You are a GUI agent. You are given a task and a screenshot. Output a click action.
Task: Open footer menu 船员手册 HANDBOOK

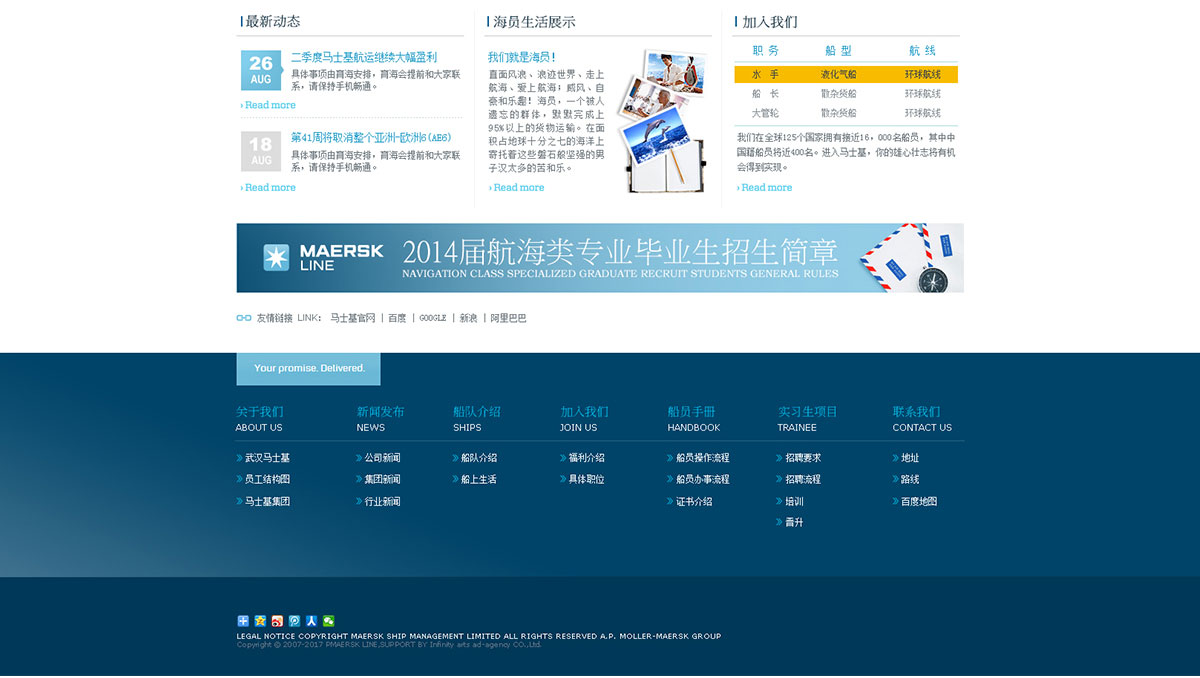coord(694,419)
